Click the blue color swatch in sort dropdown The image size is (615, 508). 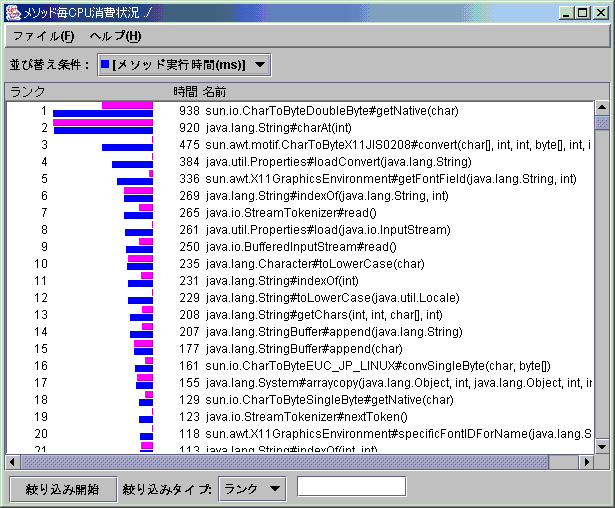[105, 64]
